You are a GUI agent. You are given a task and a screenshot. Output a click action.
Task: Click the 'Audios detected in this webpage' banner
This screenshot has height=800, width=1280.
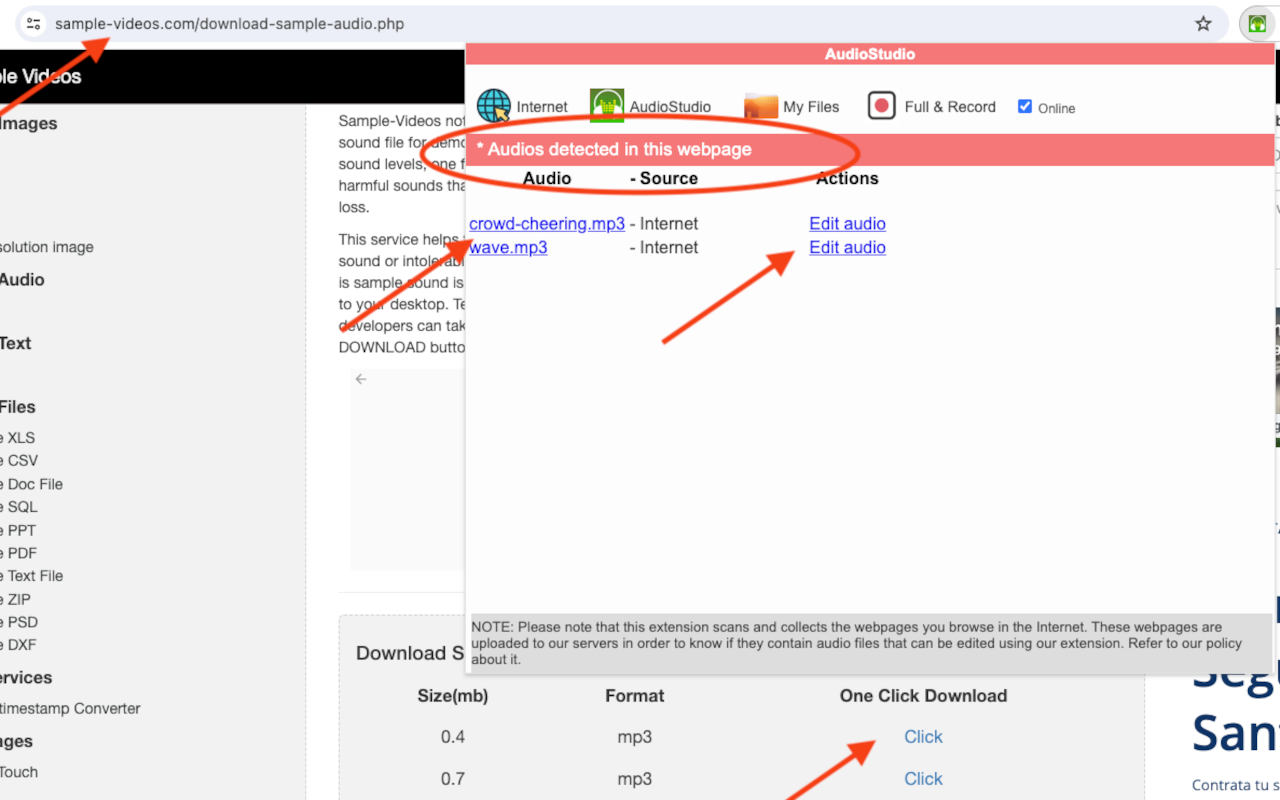click(x=870, y=149)
